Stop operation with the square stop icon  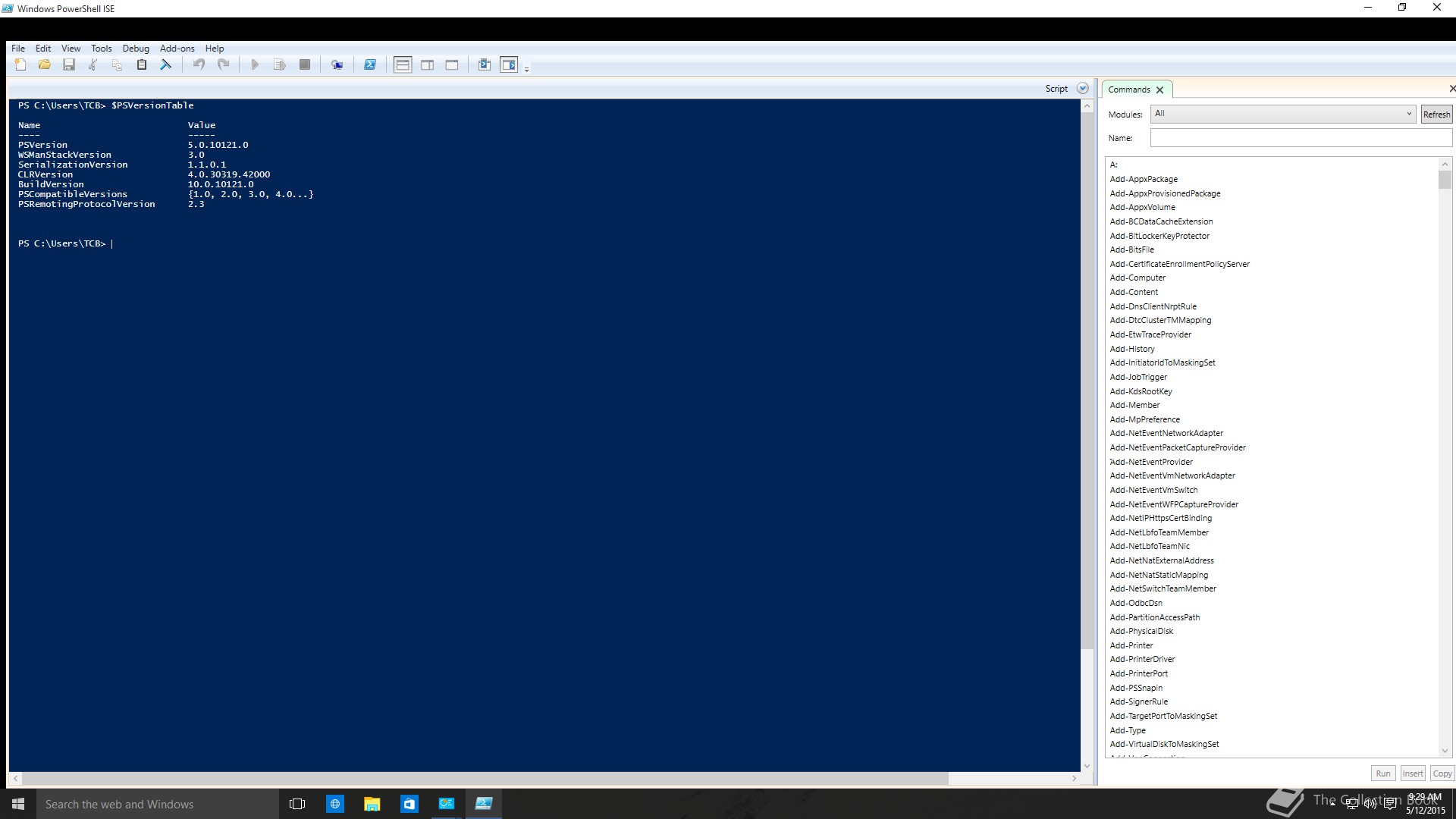click(304, 65)
